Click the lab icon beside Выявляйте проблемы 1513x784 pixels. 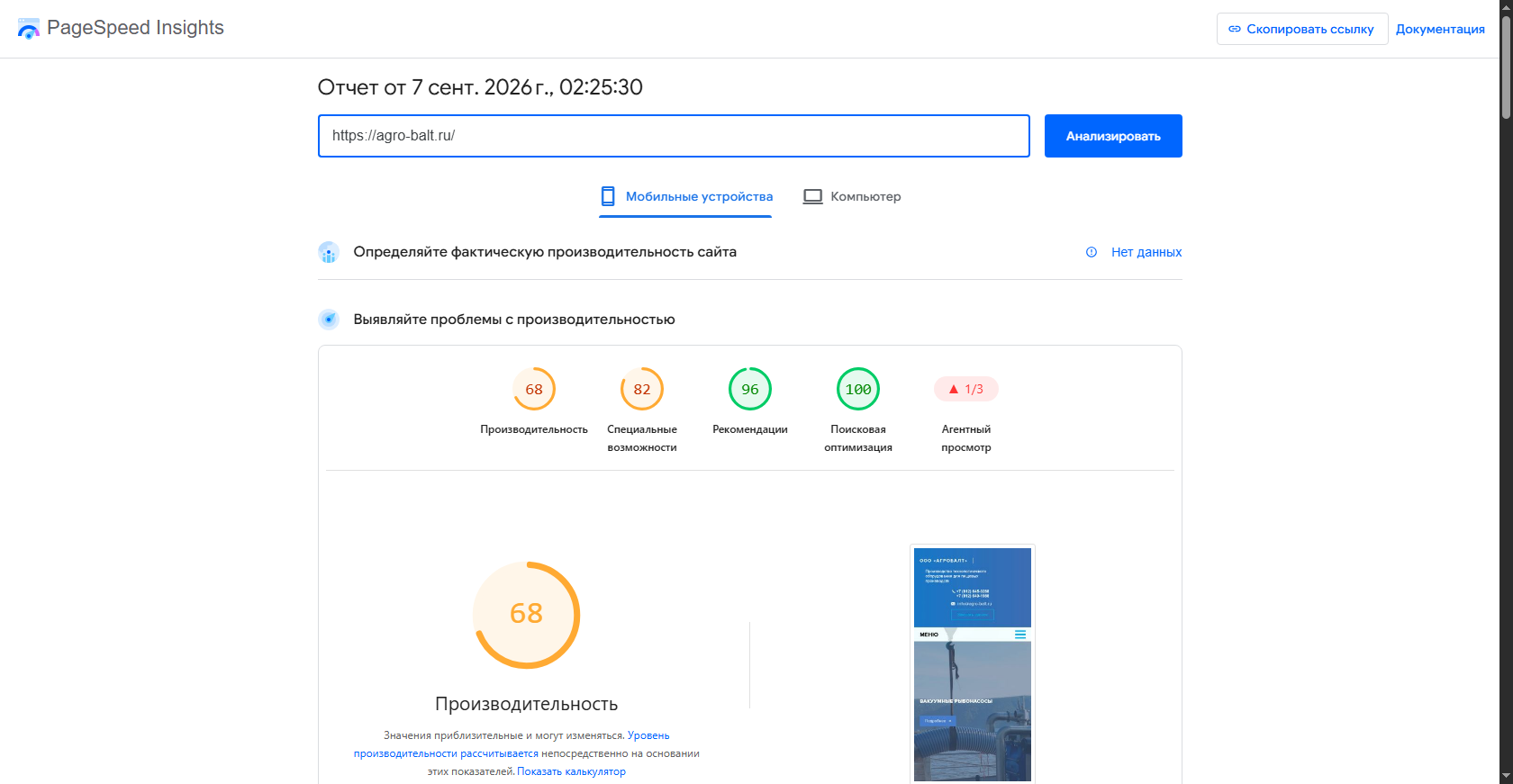329,320
